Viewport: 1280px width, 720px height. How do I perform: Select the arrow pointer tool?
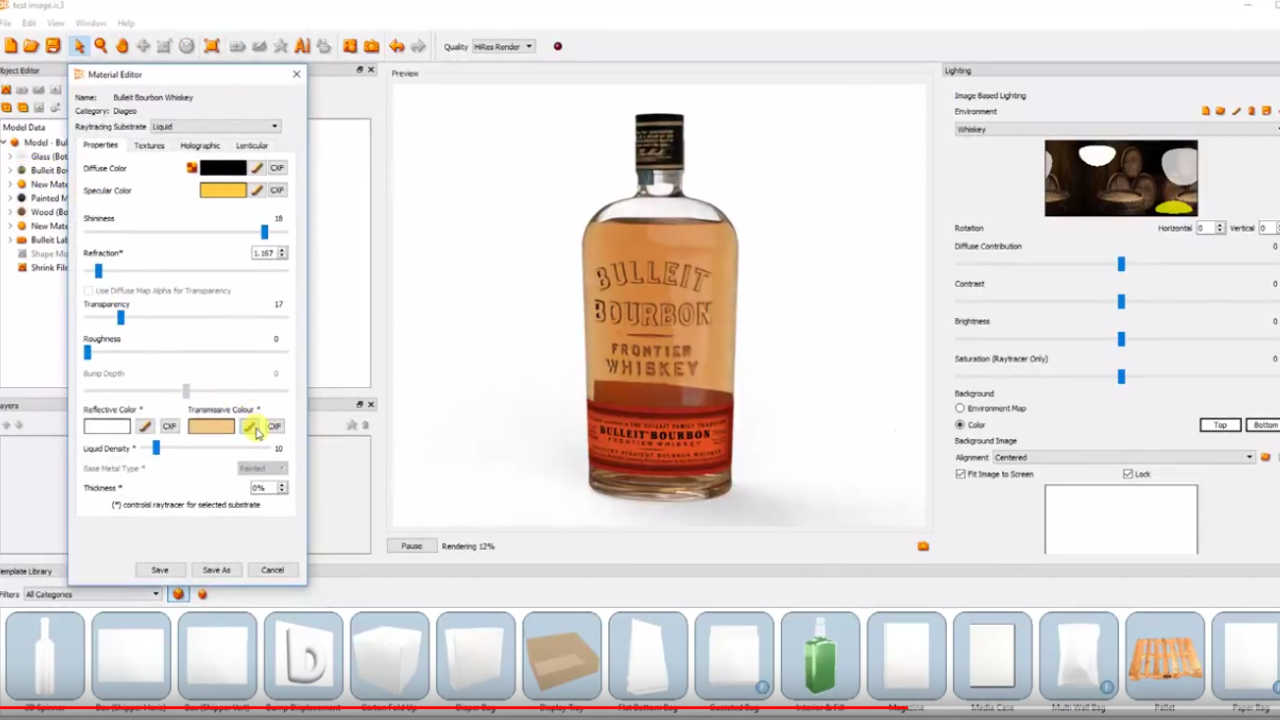tap(79, 46)
